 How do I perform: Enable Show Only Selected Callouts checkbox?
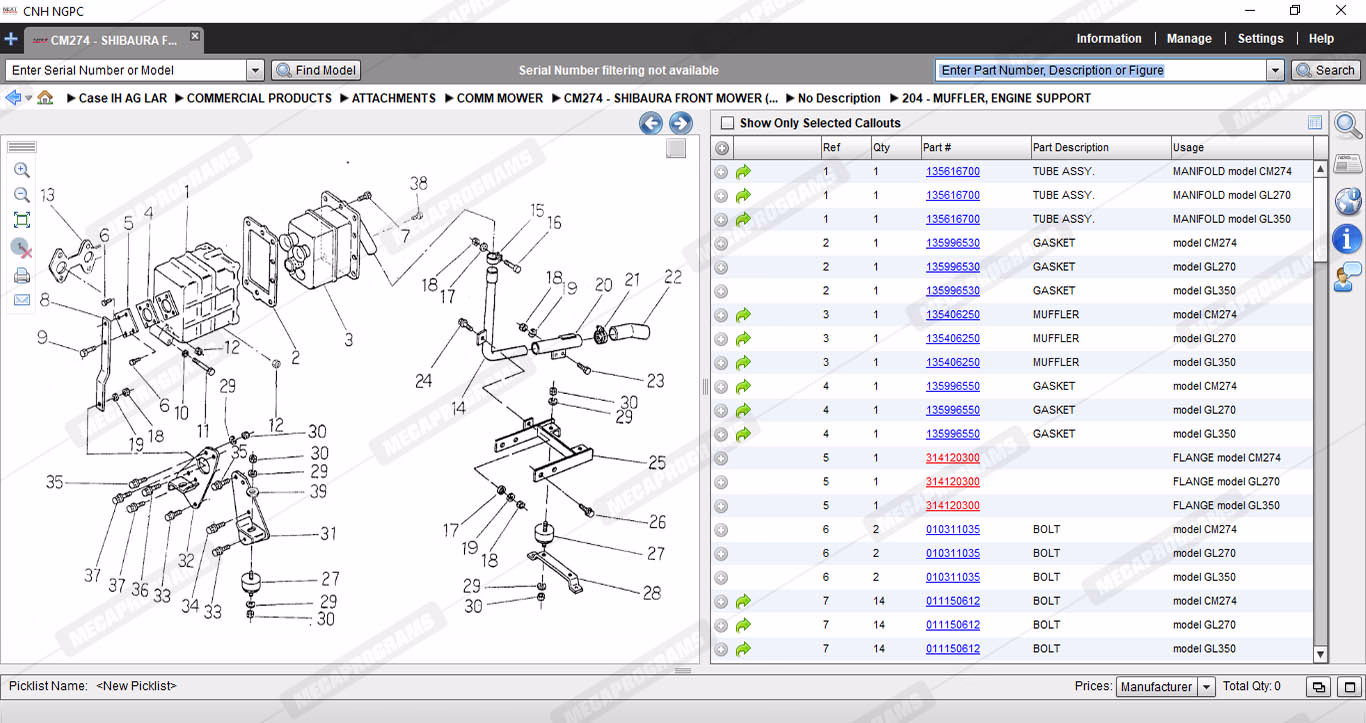[727, 123]
